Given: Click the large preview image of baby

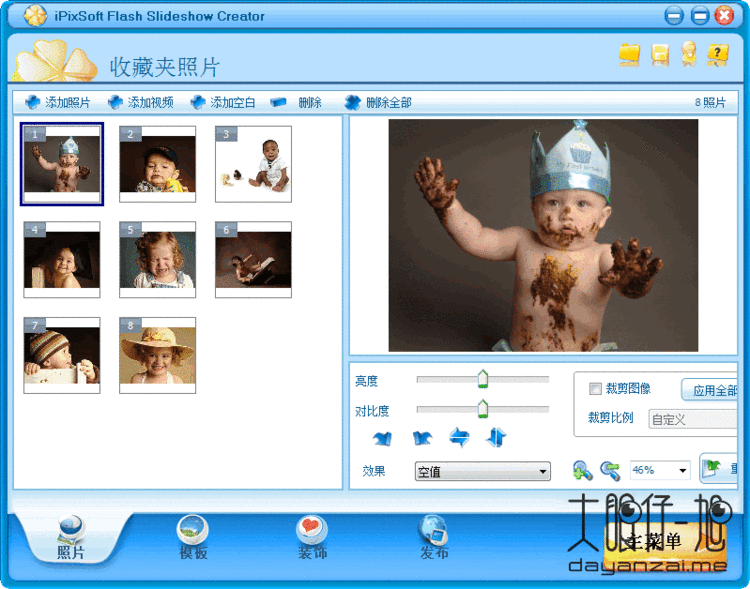Looking at the screenshot, I should (543, 235).
